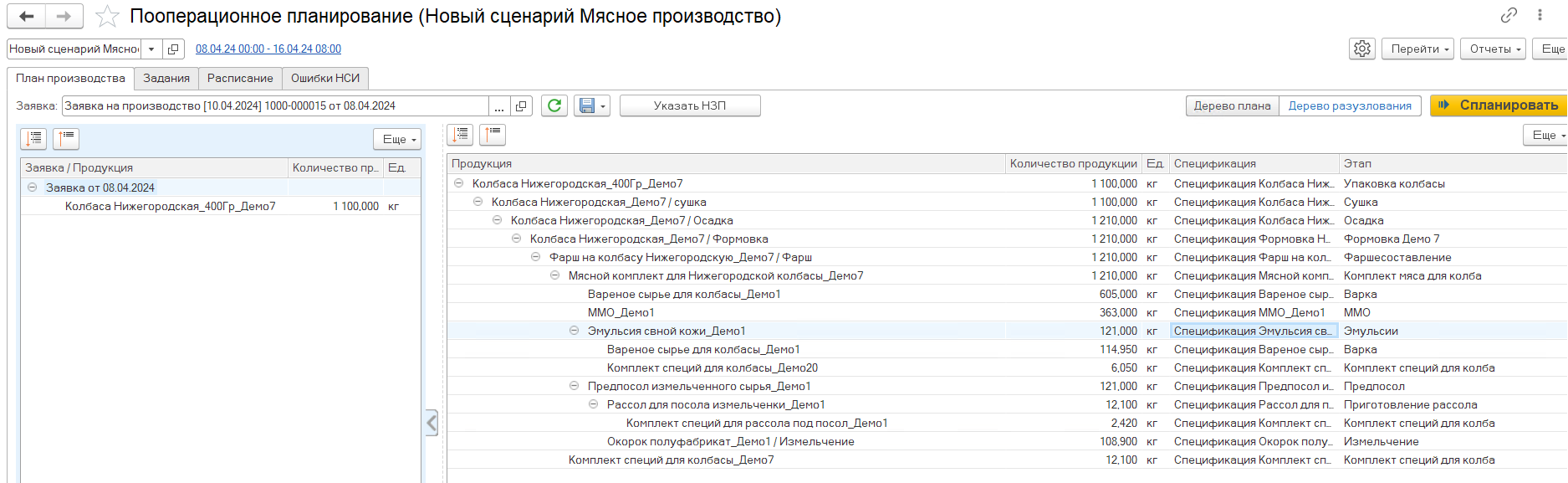
Task: Open the scenario in a separate form
Action: tap(173, 49)
